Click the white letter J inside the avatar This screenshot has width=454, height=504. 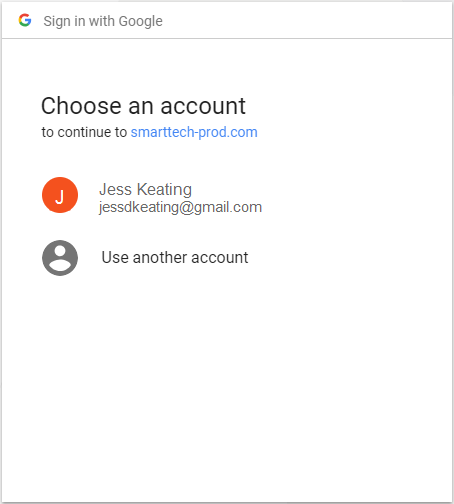(x=60, y=196)
